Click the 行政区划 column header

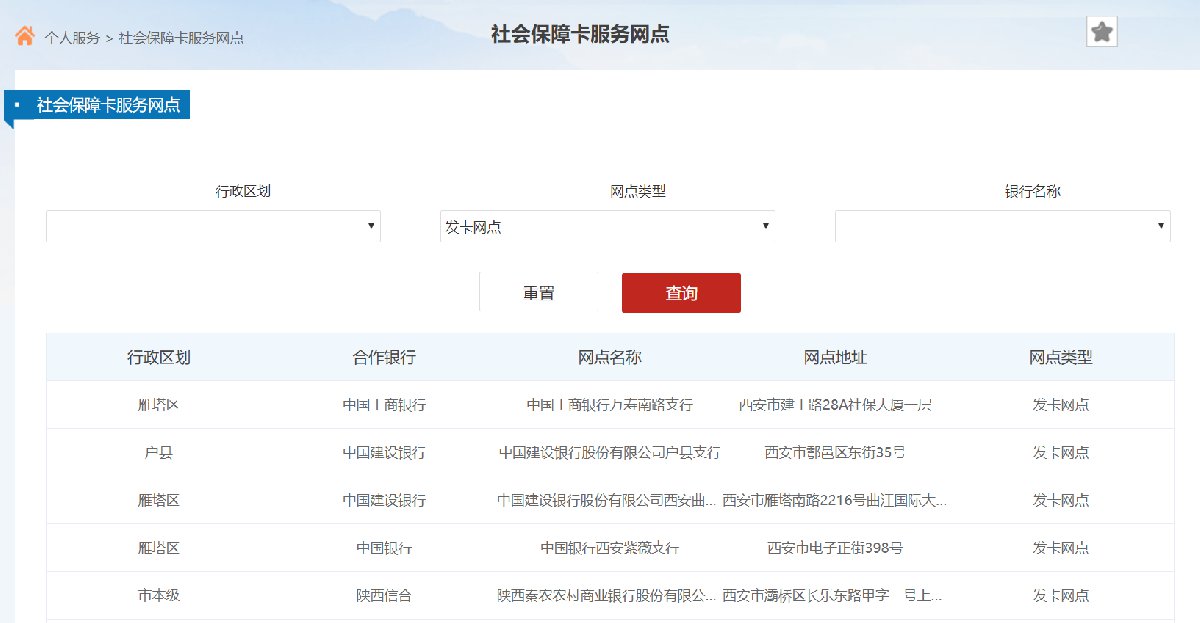tap(159, 357)
